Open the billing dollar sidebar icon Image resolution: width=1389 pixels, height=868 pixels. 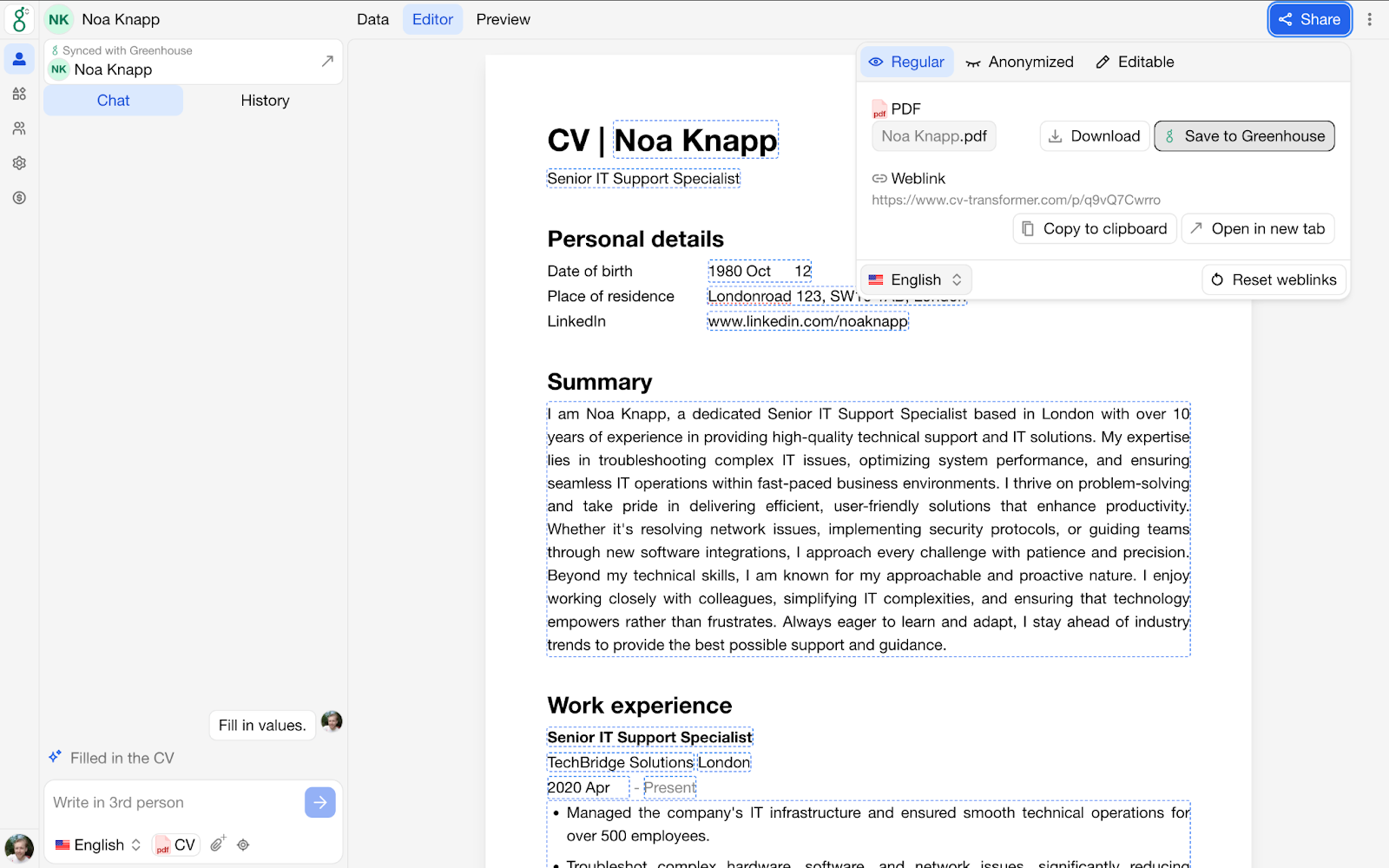pos(19,198)
